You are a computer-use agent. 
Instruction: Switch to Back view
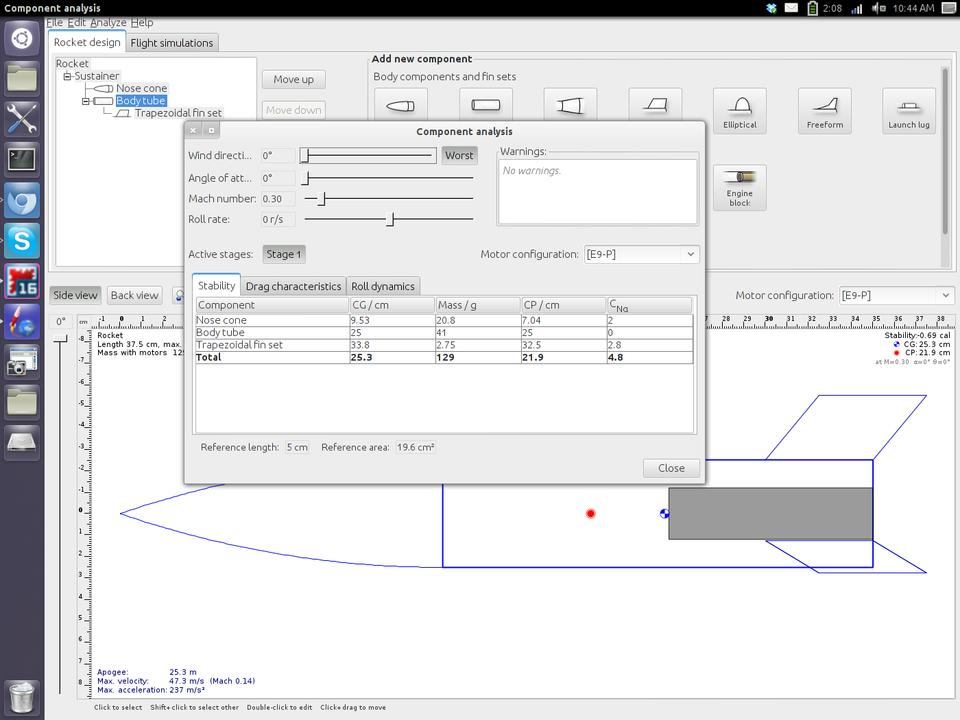click(134, 295)
